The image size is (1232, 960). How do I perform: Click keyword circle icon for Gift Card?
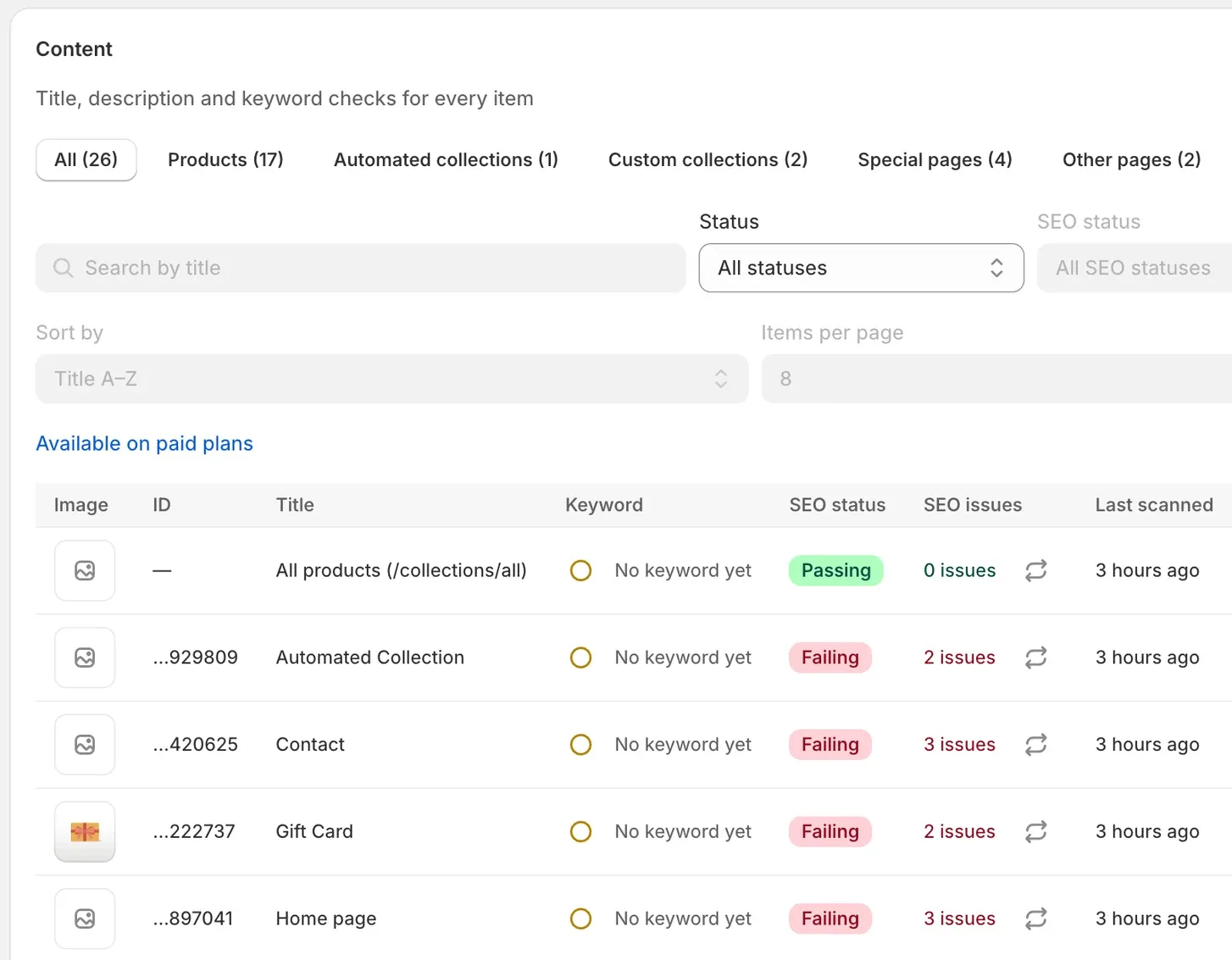coord(580,832)
